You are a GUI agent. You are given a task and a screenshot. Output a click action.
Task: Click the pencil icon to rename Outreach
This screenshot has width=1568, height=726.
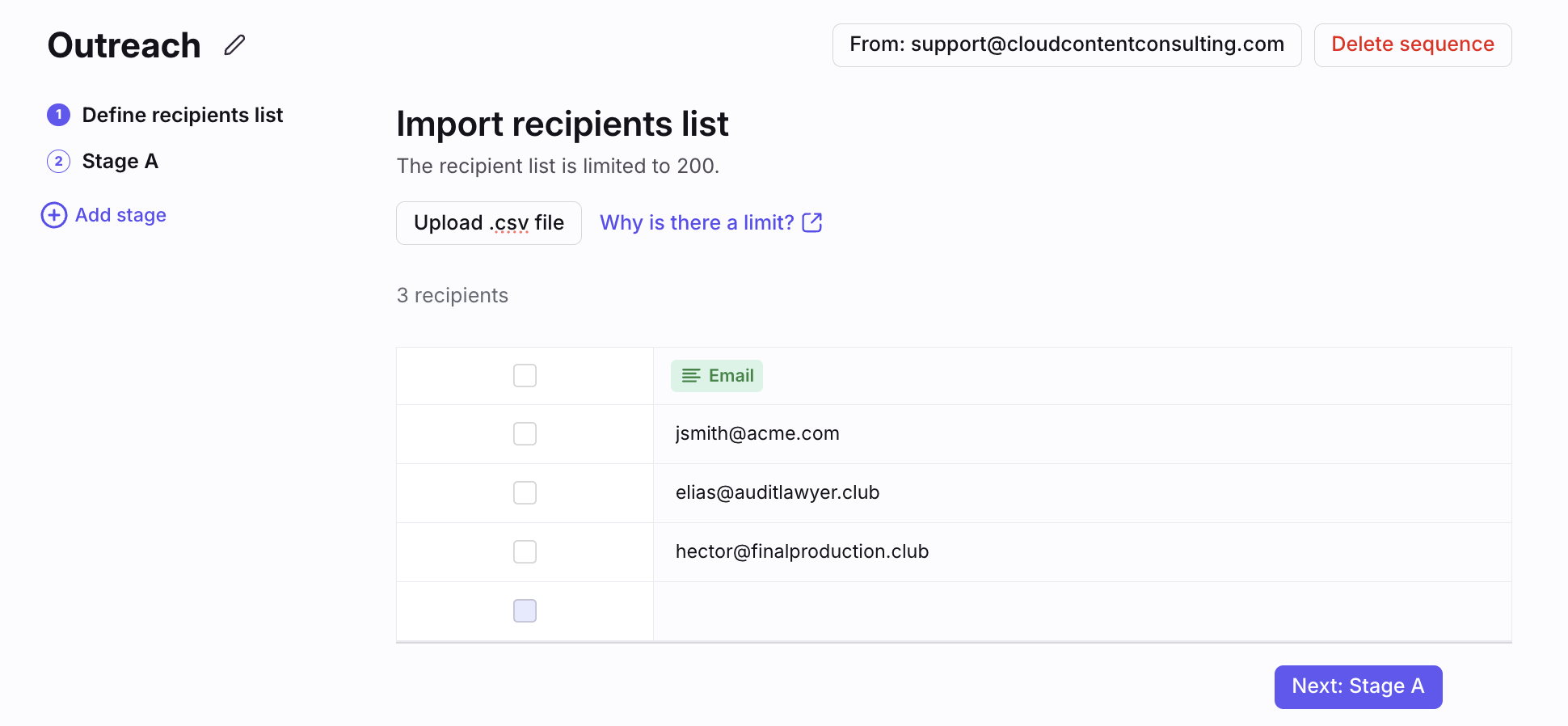tap(234, 45)
